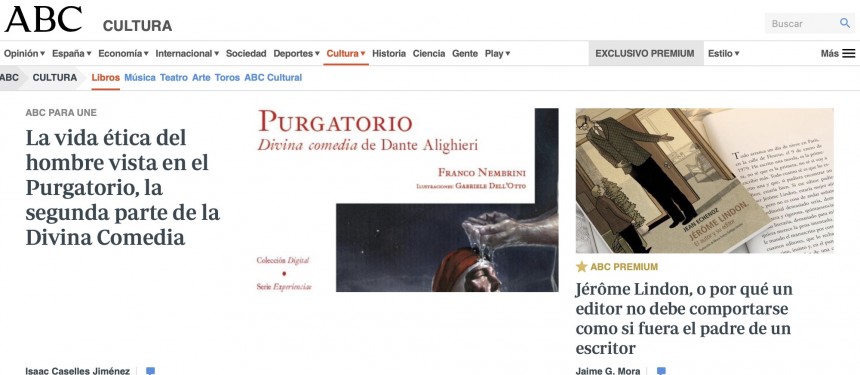Click the search magnifying glass icon
Image resolution: width=860 pixels, height=375 pixels.
click(845, 23)
